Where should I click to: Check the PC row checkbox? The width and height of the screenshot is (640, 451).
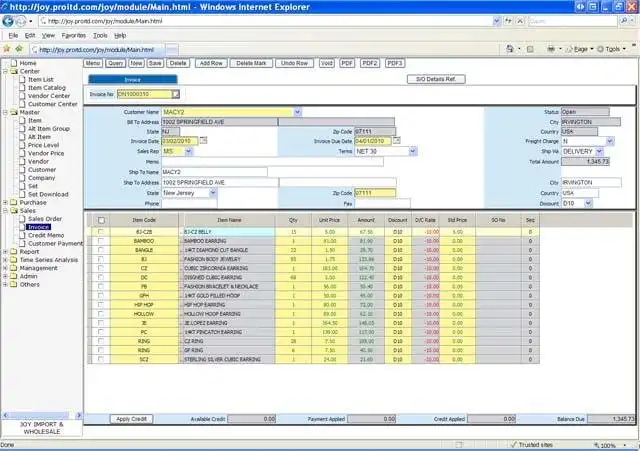point(100,332)
